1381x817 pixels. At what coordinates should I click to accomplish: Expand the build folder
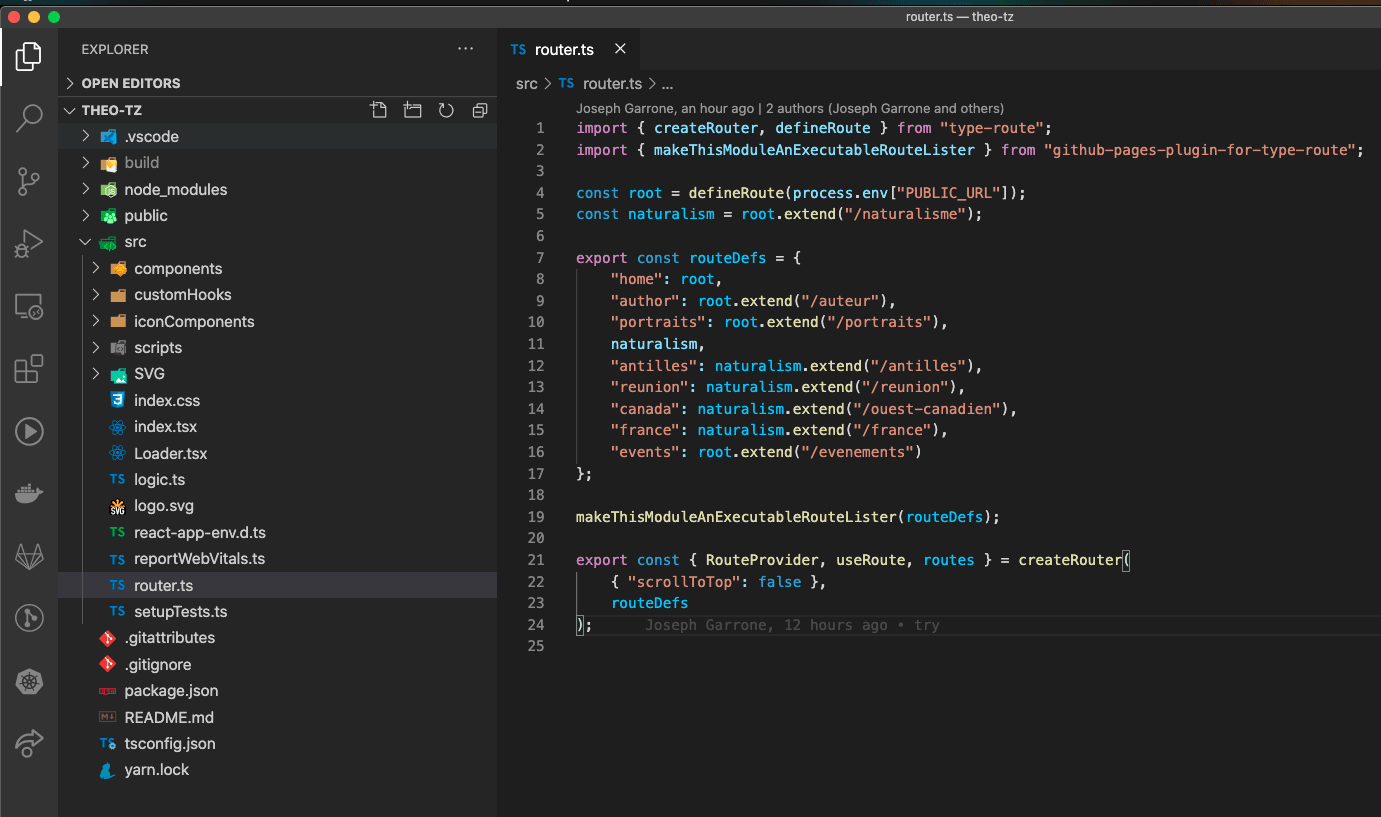click(x=277, y=163)
